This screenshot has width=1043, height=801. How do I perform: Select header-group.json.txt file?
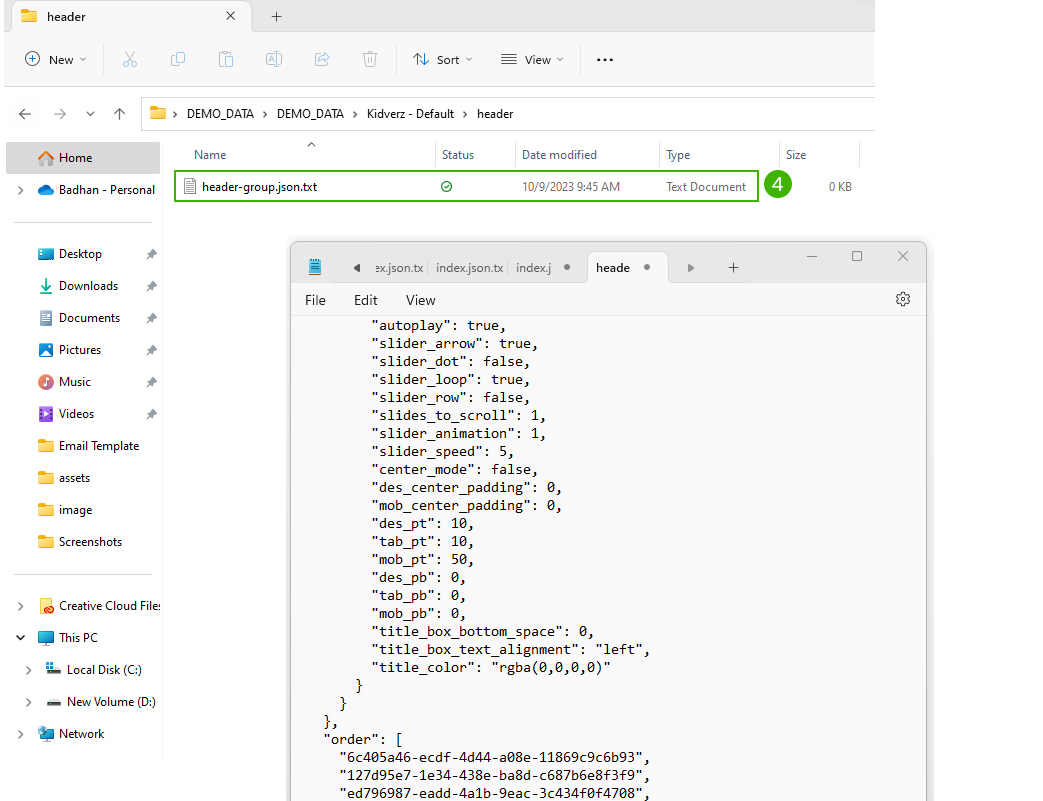466,187
